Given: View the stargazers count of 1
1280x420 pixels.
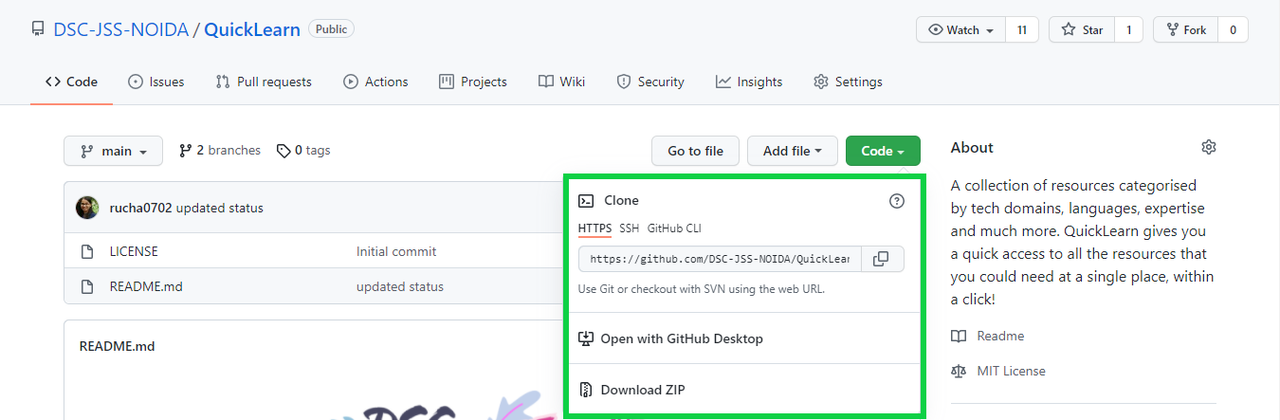Looking at the screenshot, I should click(x=1129, y=30).
